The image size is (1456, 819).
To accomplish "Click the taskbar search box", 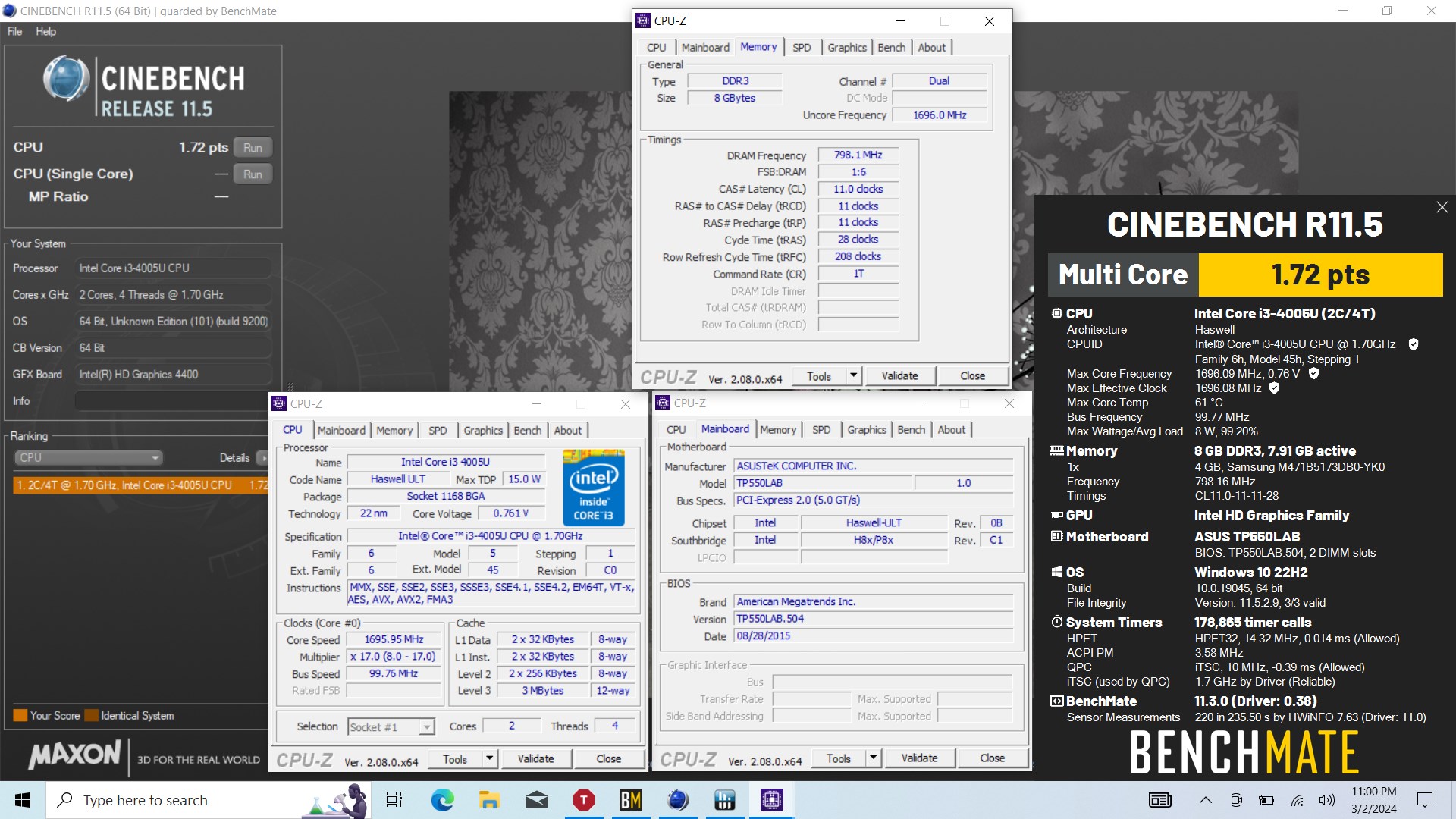I will [x=209, y=800].
